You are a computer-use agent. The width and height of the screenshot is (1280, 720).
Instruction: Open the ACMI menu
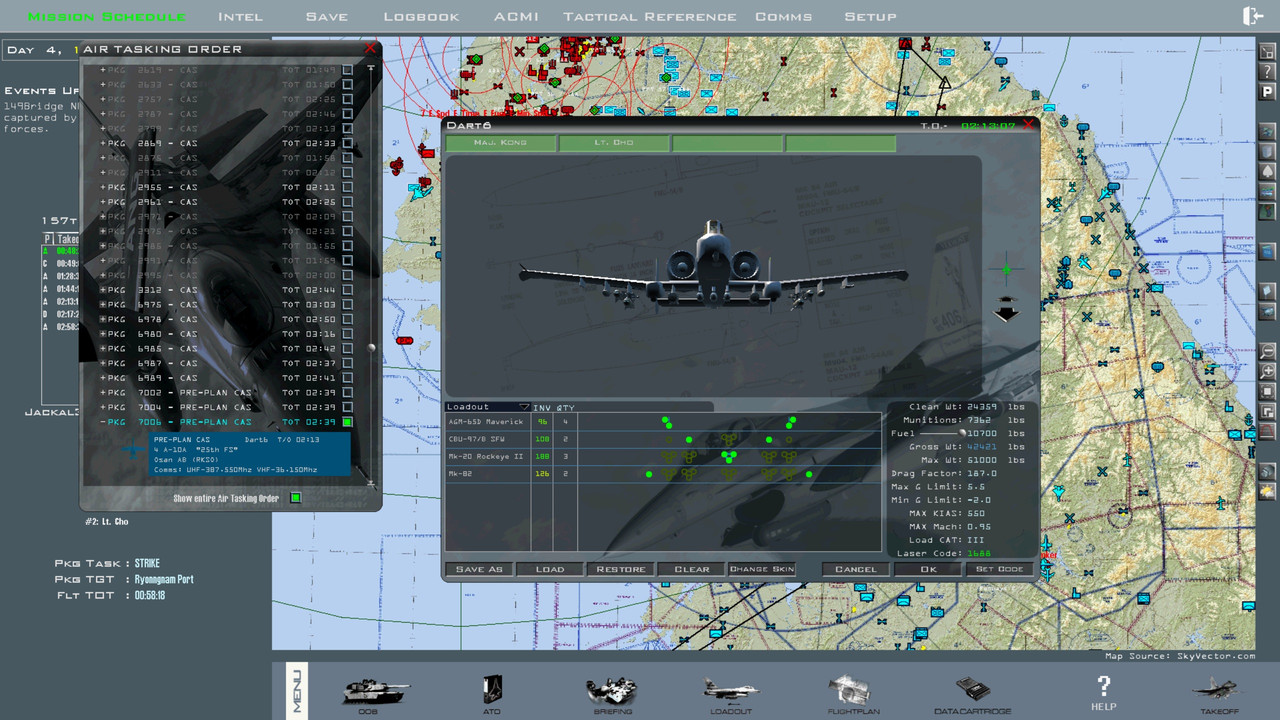(516, 17)
